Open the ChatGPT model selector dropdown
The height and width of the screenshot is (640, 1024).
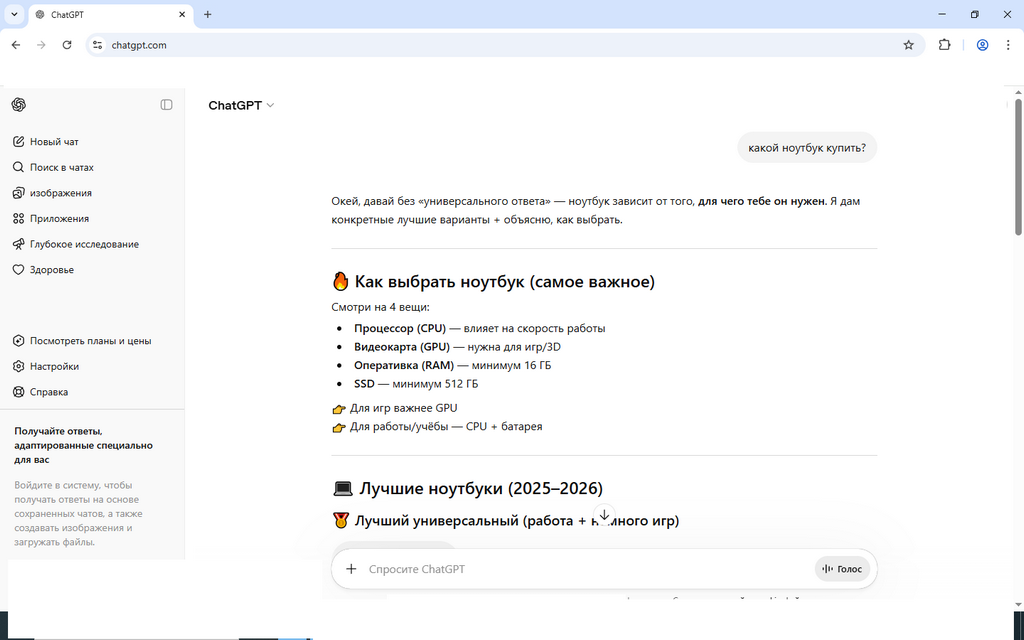point(241,106)
